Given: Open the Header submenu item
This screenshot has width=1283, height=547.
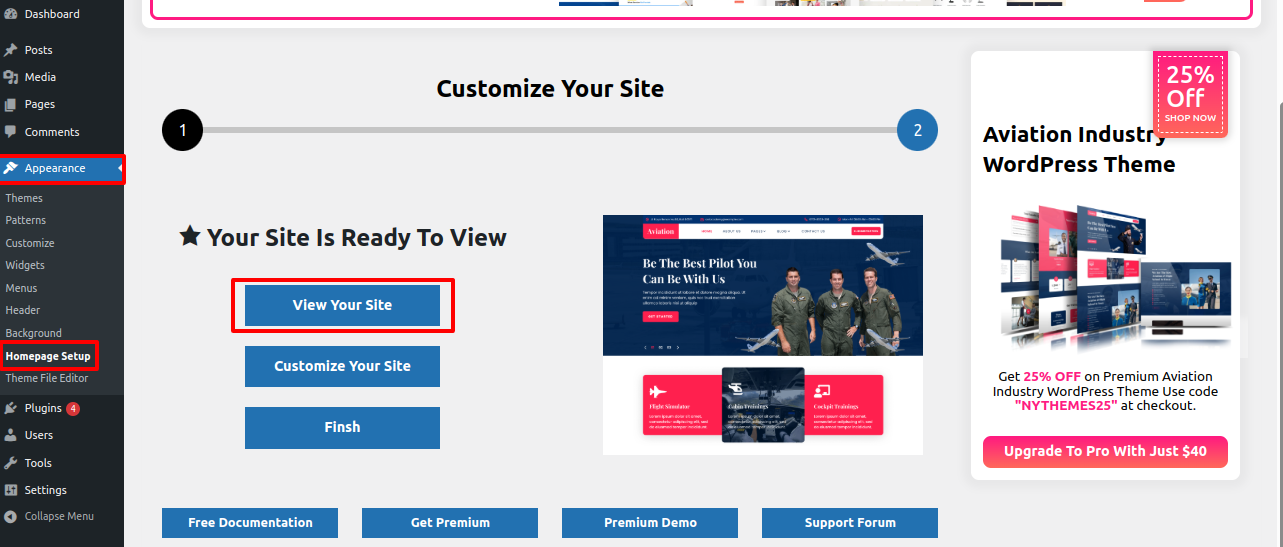Looking at the screenshot, I should [x=23, y=310].
